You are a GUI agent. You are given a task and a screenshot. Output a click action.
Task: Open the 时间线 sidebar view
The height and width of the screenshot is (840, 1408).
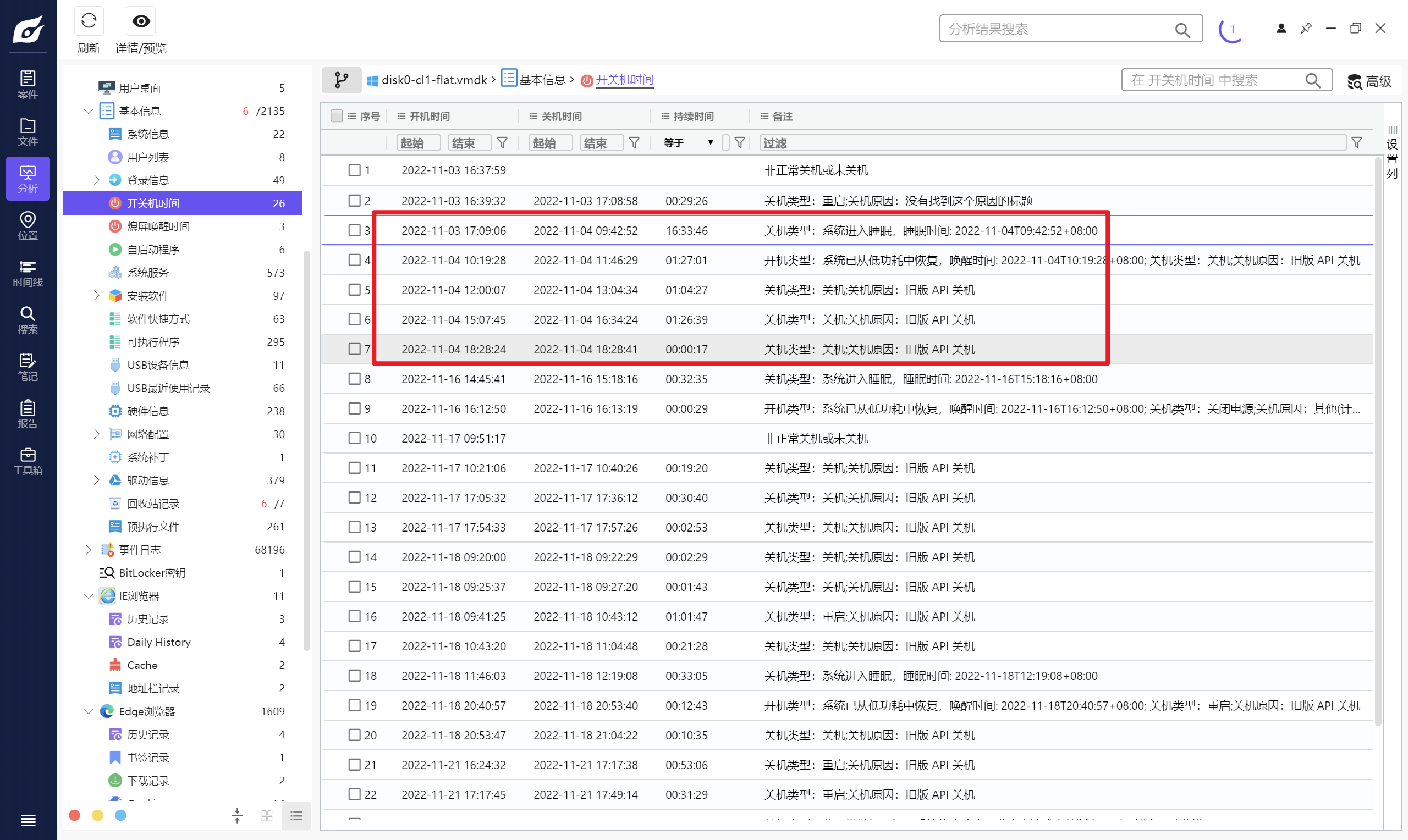point(28,272)
